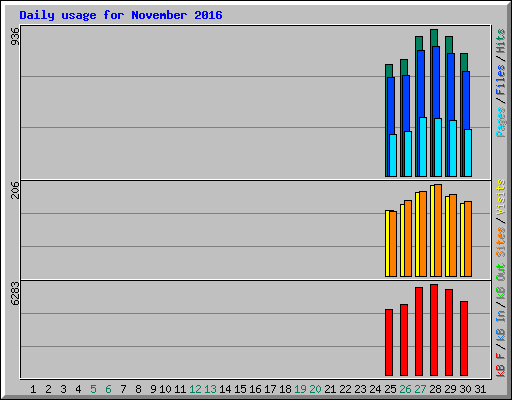The width and height of the screenshot is (512, 400).
Task: Click the kB F legend label
Action: pyautogui.click(x=501, y=364)
